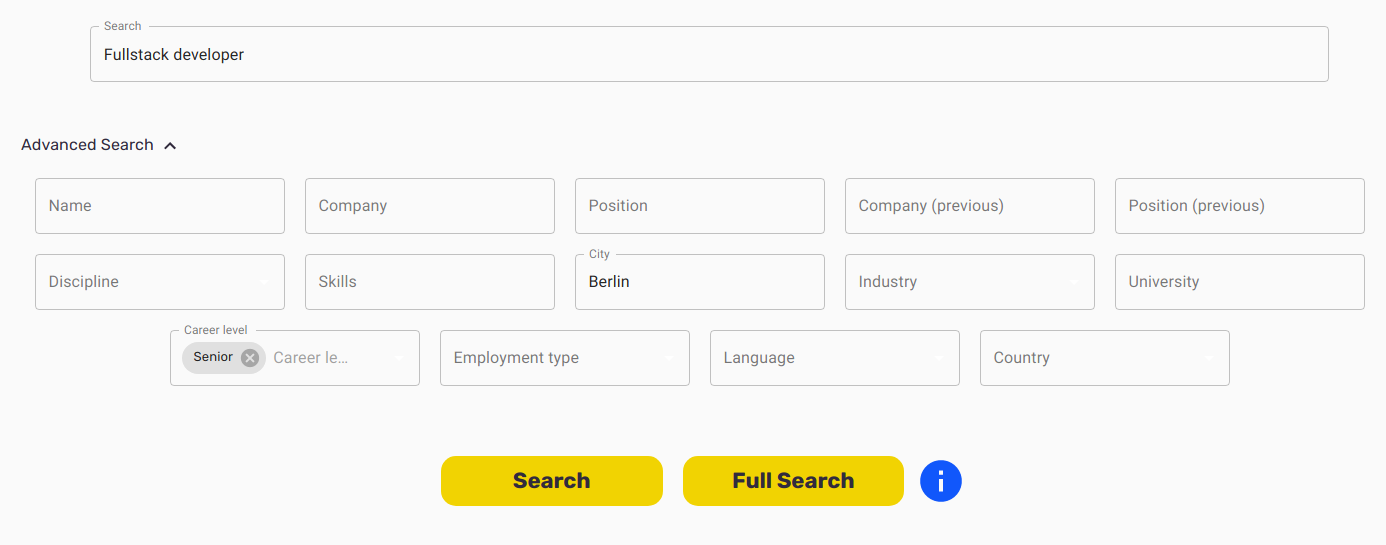Screen dimensions: 1386x545
Task: Click the City field containing Berlin
Action: coord(700,282)
